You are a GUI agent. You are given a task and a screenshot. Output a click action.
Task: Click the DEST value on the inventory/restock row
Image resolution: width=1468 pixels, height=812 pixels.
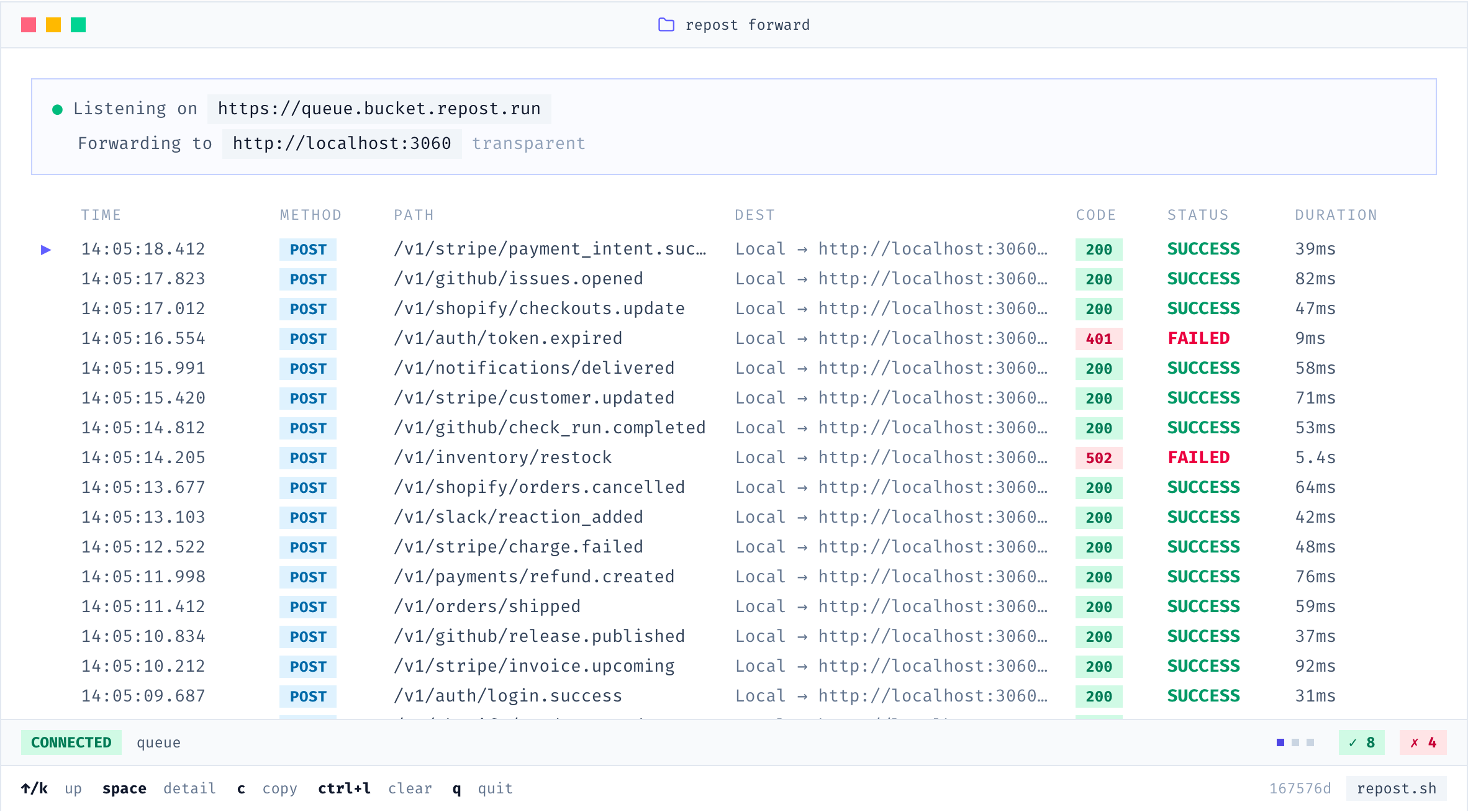891,458
